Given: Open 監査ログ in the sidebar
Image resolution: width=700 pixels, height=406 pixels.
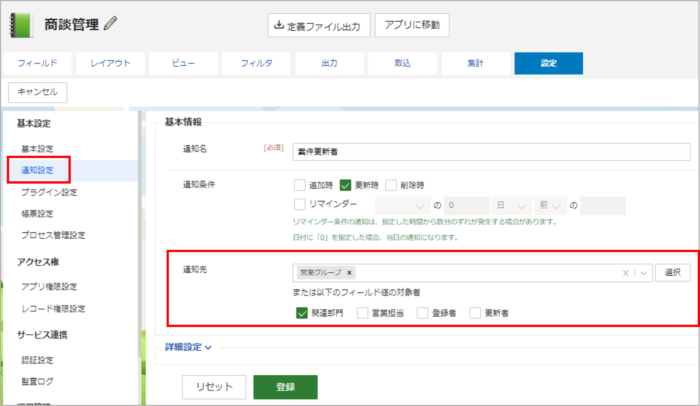Looking at the screenshot, I should coord(38,381).
